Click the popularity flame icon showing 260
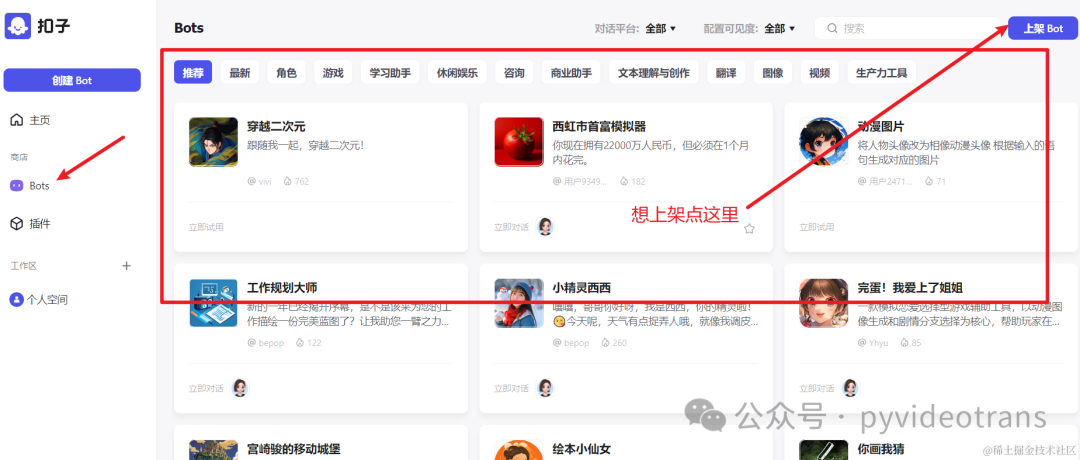The width and height of the screenshot is (1080, 460). pos(605,342)
